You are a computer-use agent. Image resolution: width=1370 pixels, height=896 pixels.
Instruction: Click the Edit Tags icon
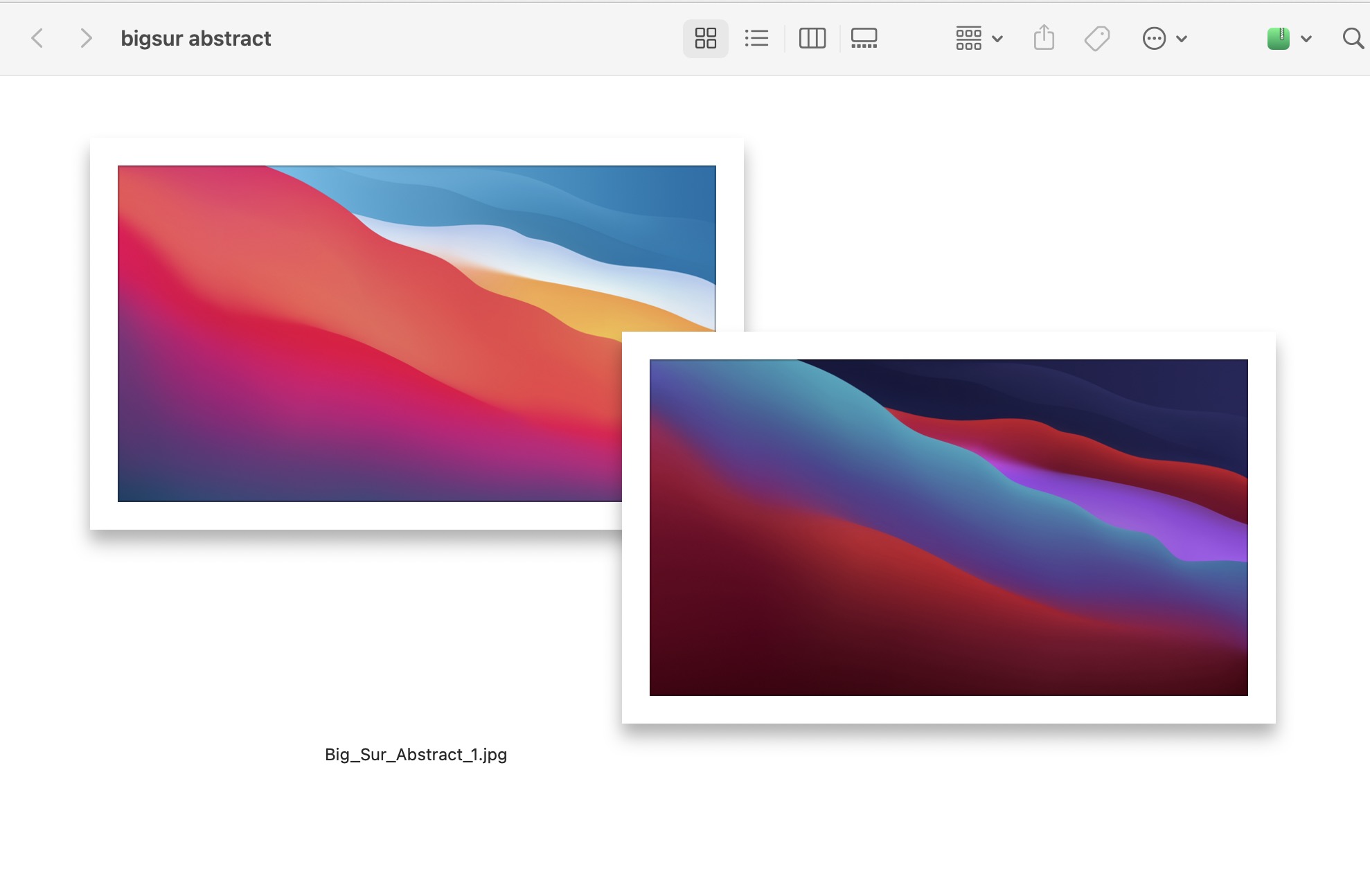pos(1096,38)
